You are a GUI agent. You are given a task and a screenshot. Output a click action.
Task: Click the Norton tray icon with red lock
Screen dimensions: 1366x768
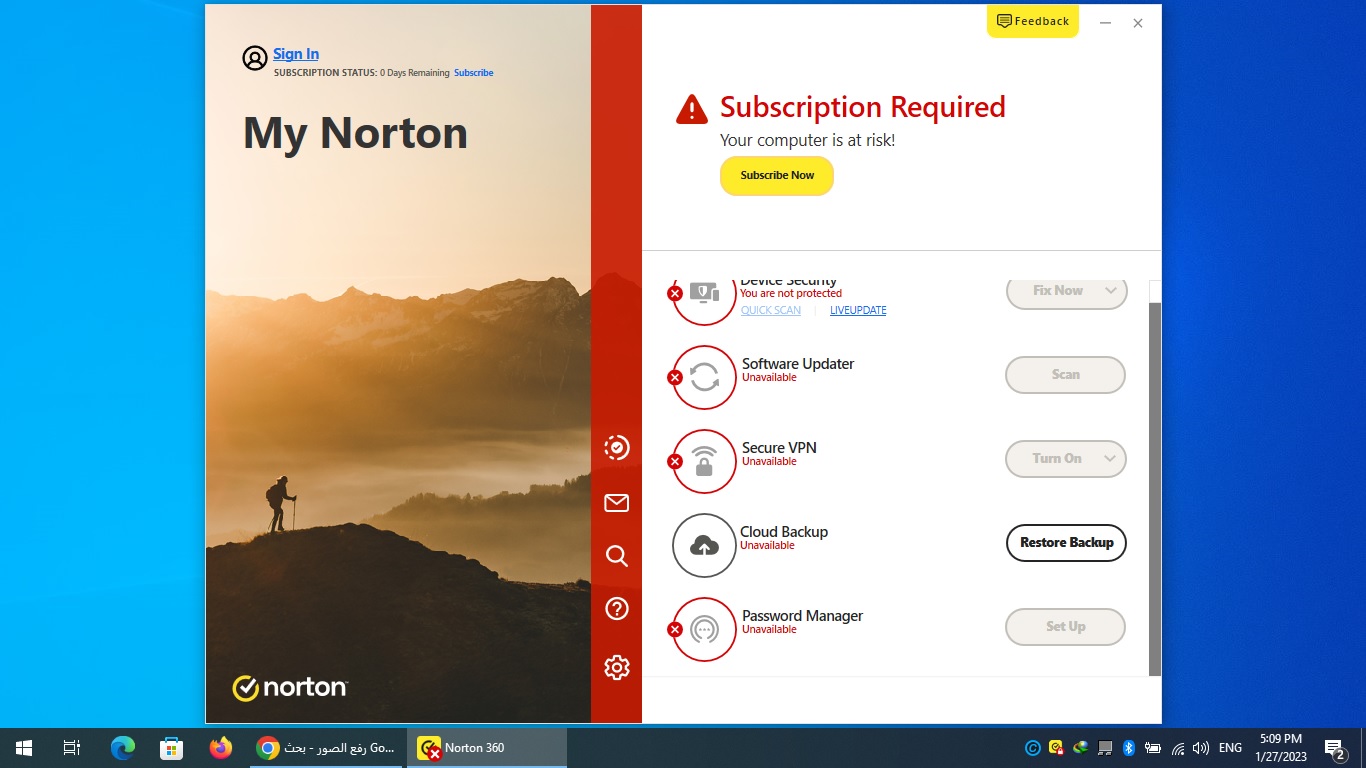click(1057, 748)
